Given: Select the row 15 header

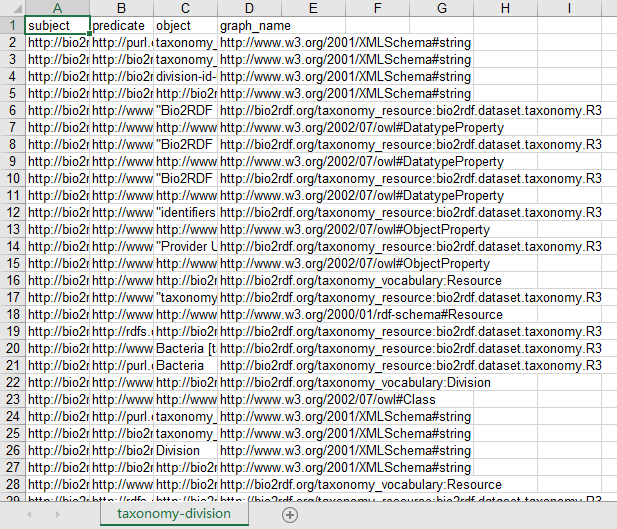Looking at the screenshot, I should coord(11,263).
